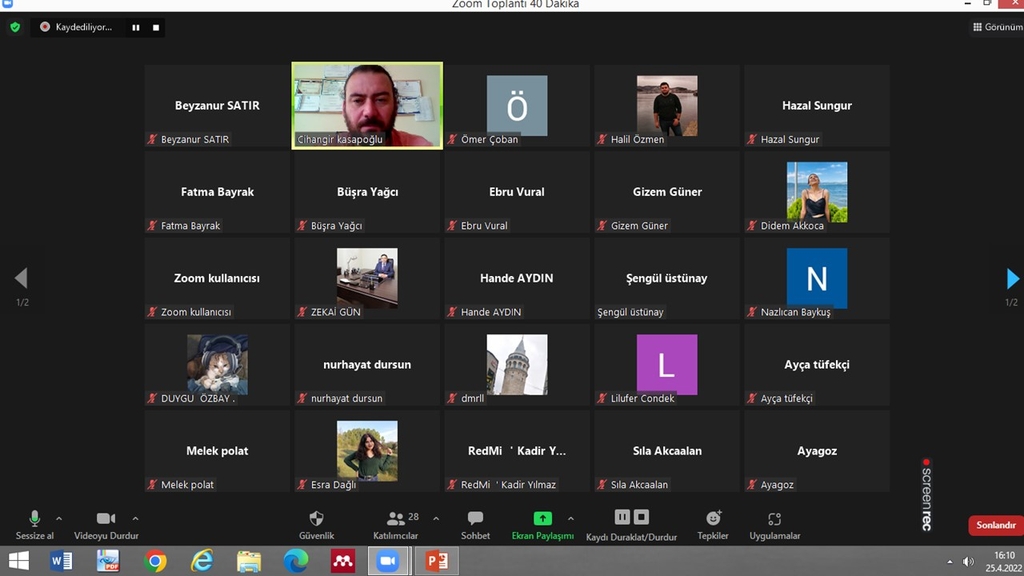The image size is (1024, 576).
Task: Mute microphone with Sessize al
Action: click(x=35, y=519)
